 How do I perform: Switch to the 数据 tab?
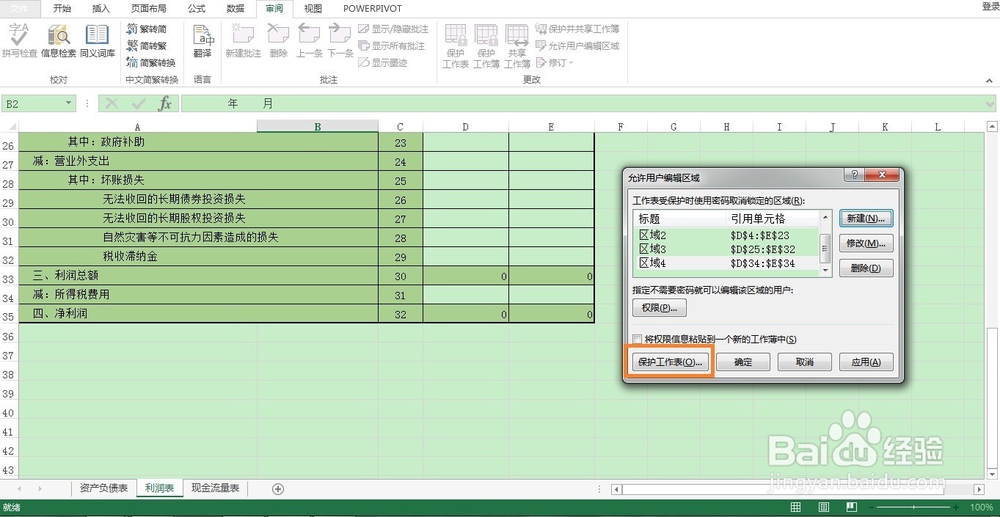(x=235, y=8)
